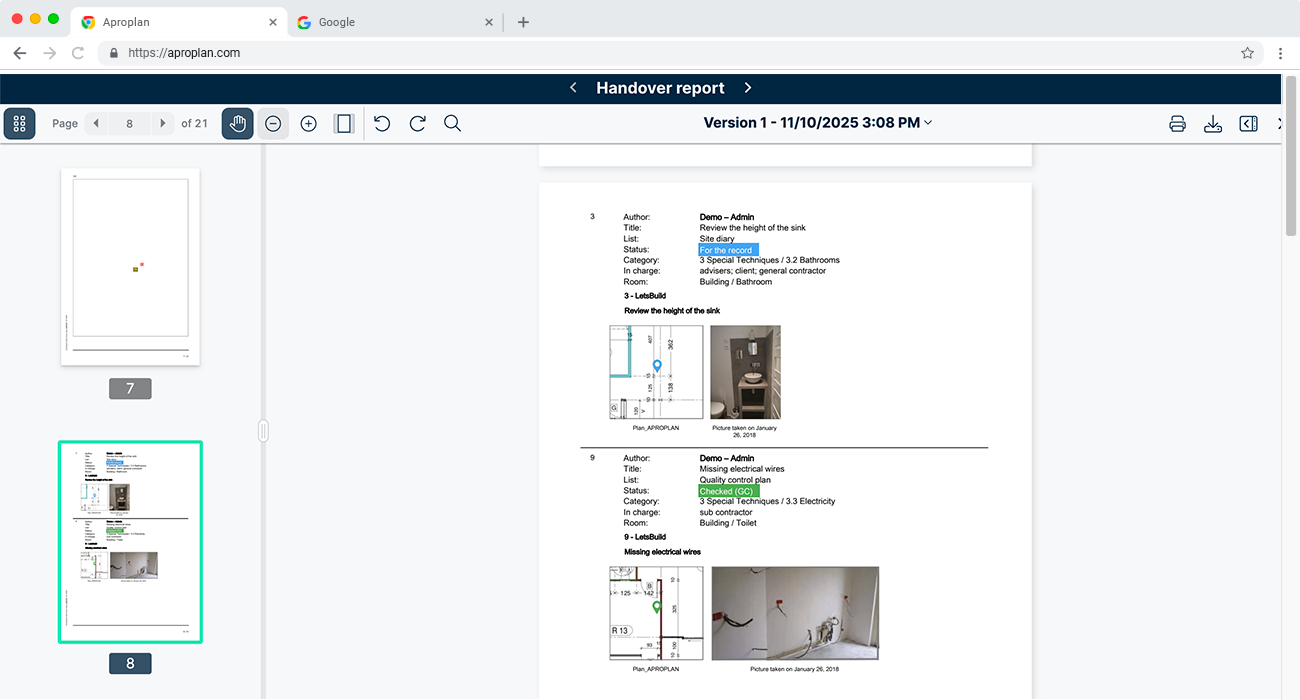Rotate the document counterclockwise
This screenshot has height=700, width=1300.
pyautogui.click(x=382, y=124)
